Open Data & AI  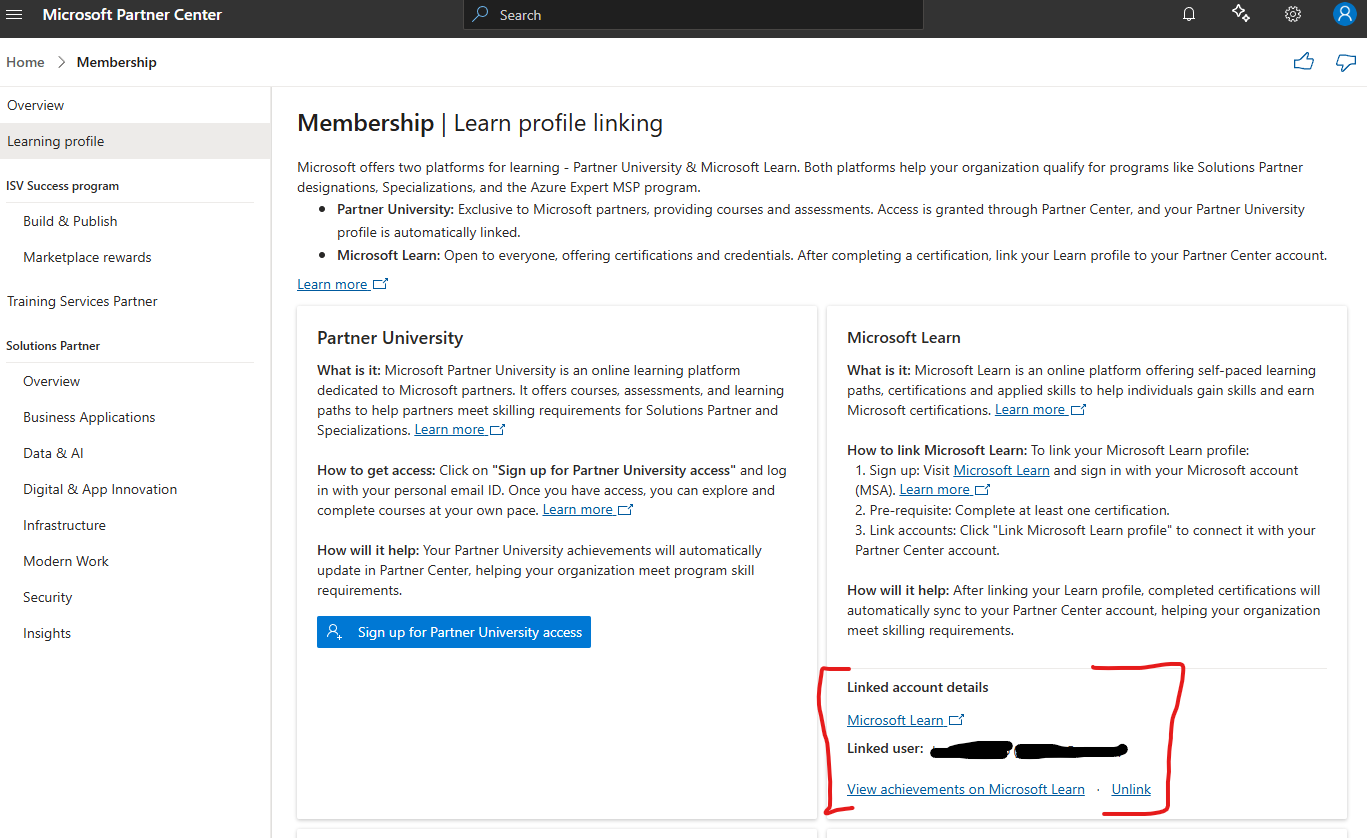(x=53, y=453)
